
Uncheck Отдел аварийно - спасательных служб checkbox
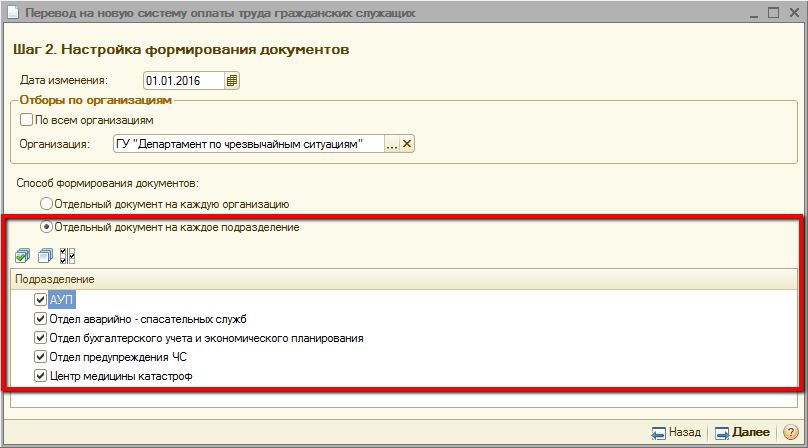[x=40, y=319]
